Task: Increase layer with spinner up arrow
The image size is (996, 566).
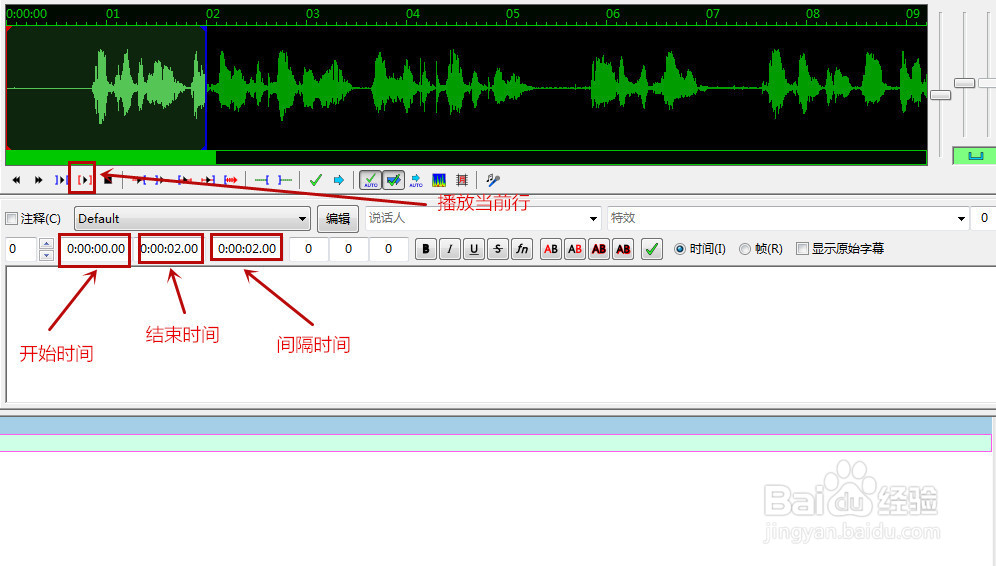Action: pyautogui.click(x=46, y=243)
